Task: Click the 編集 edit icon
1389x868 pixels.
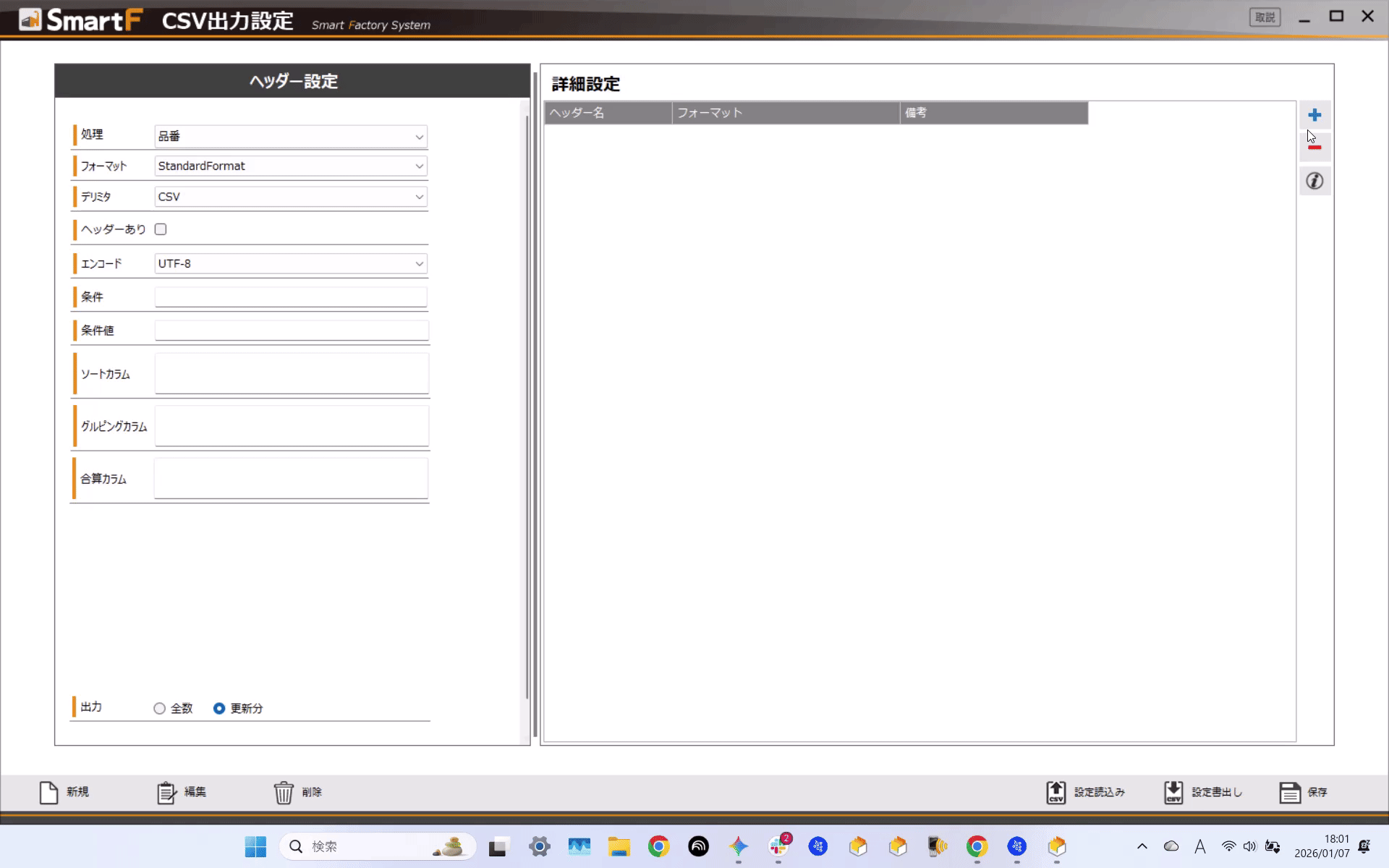Action: pos(166,792)
